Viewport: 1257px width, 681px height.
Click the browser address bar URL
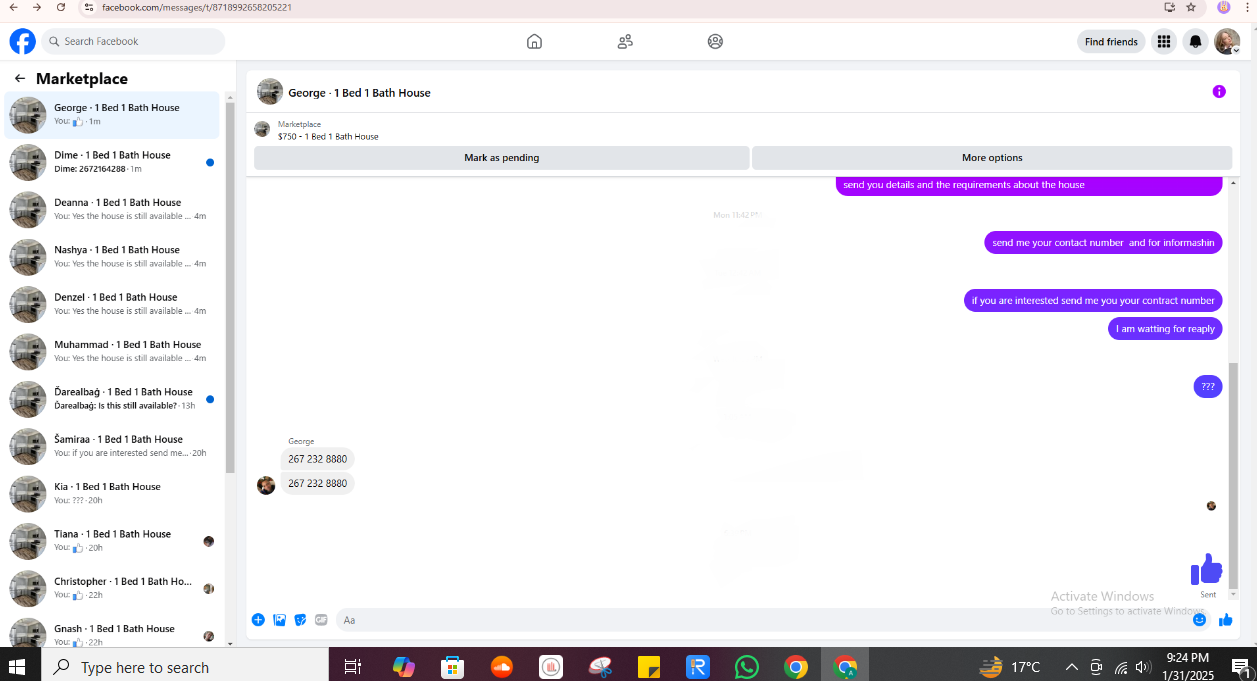(198, 7)
